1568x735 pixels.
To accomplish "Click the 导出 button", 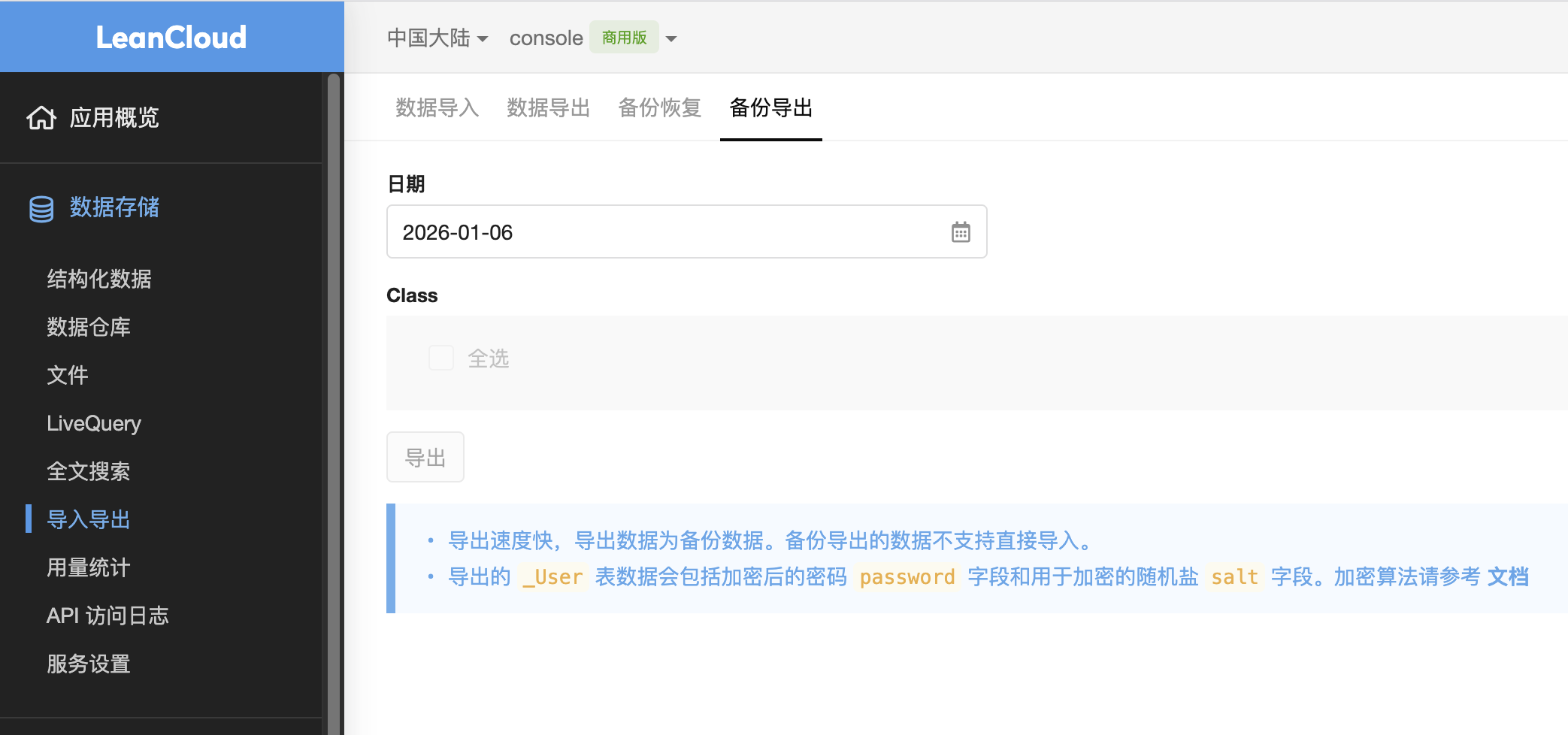I will (425, 457).
